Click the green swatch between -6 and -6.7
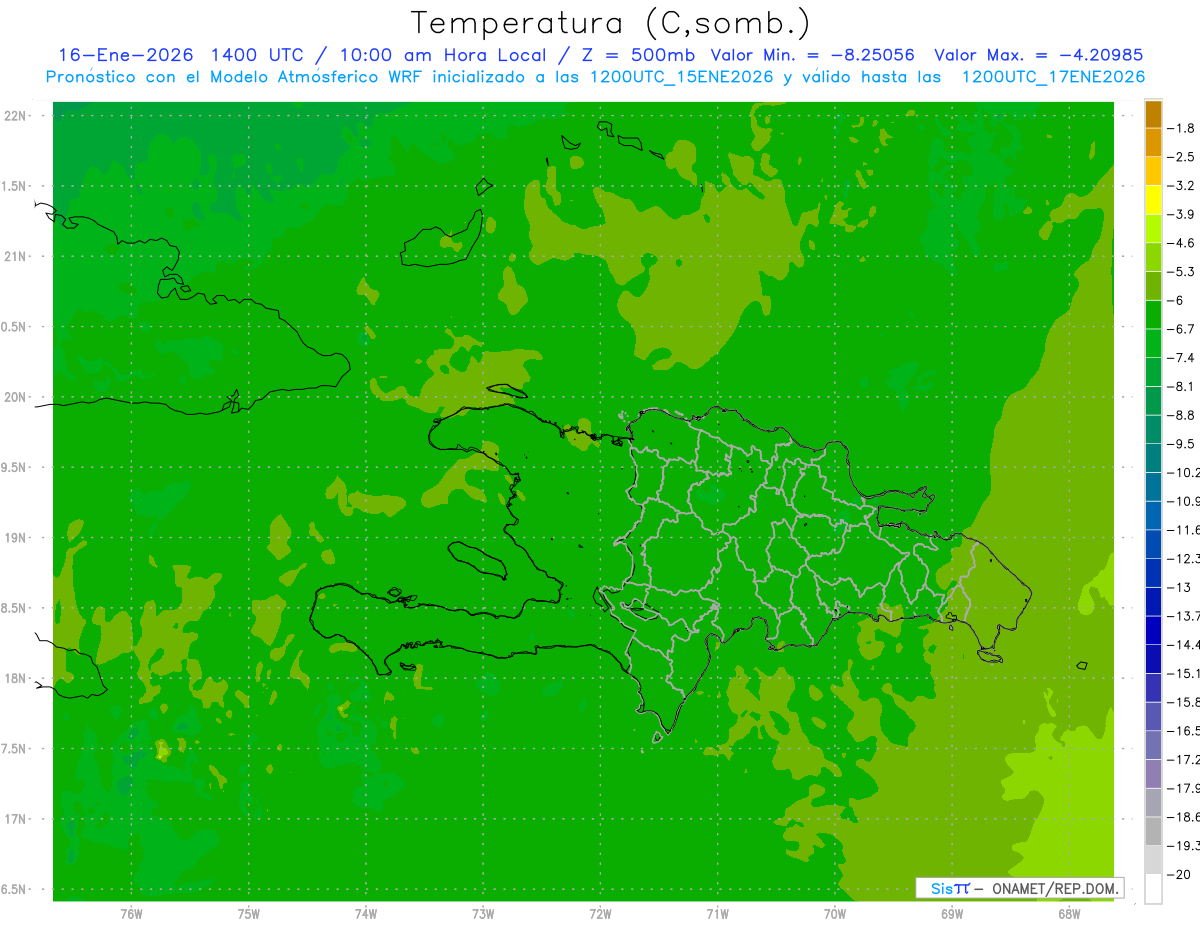The width and height of the screenshot is (1200, 927). pos(1153,315)
